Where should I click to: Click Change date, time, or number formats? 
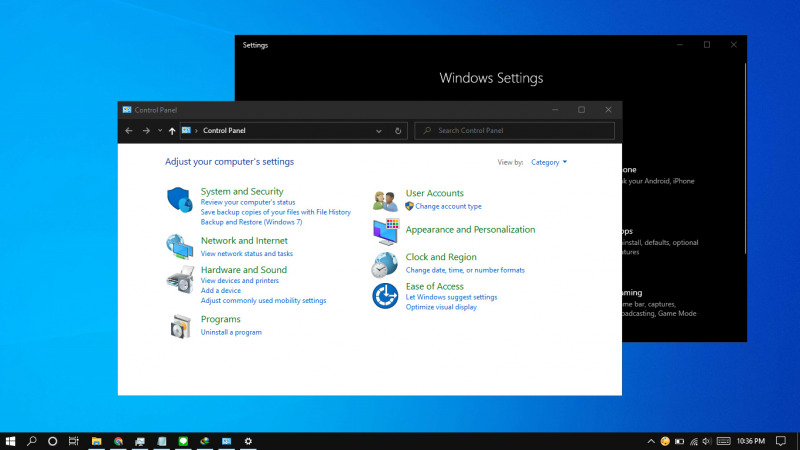[x=465, y=270]
